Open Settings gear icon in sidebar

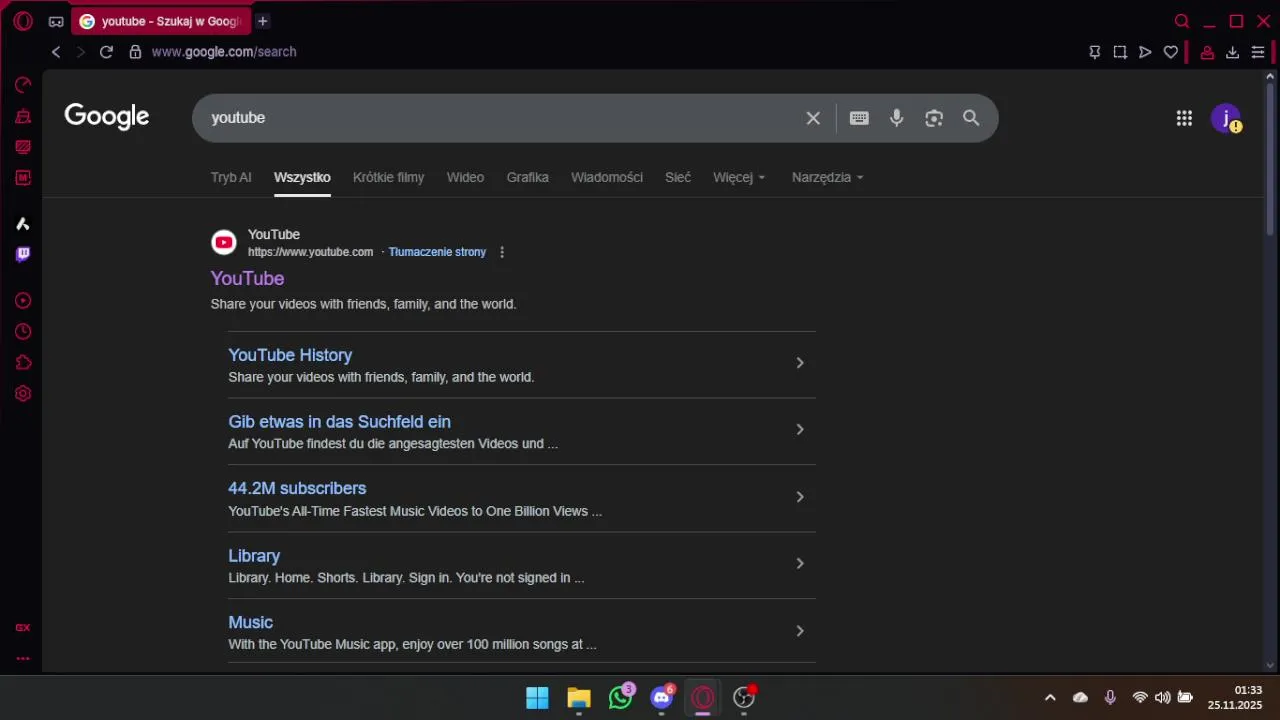(23, 394)
